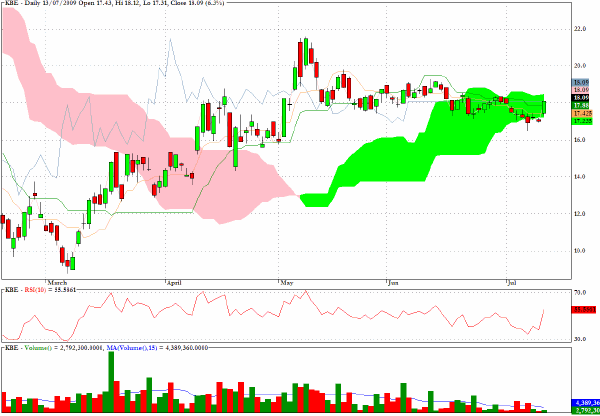Click the KBE Daily 13/07/2009 chart title
The image size is (600, 416).
tap(115, 3)
